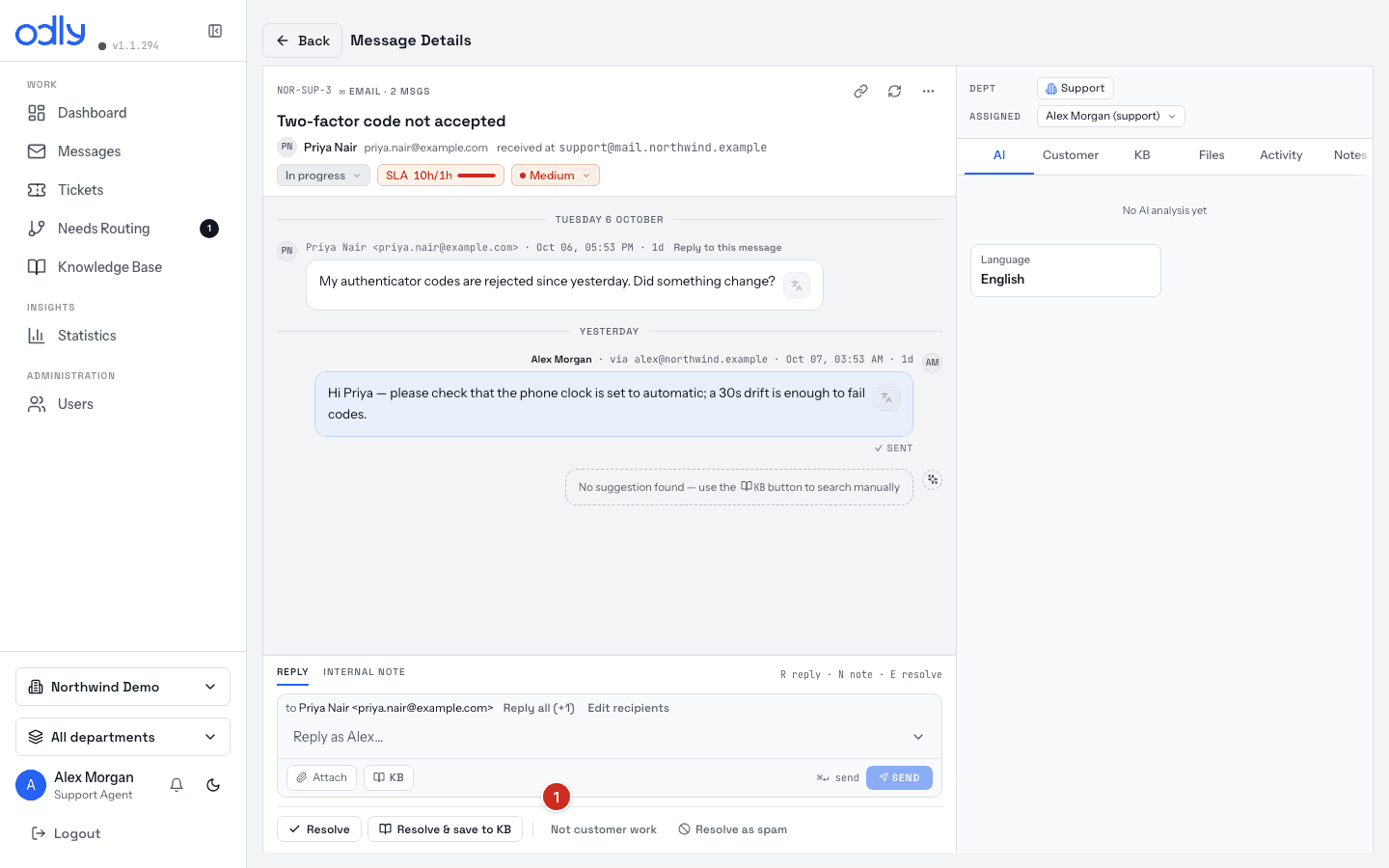Open Tickets from sidebar
The height and width of the screenshot is (868, 1389).
tap(123, 190)
